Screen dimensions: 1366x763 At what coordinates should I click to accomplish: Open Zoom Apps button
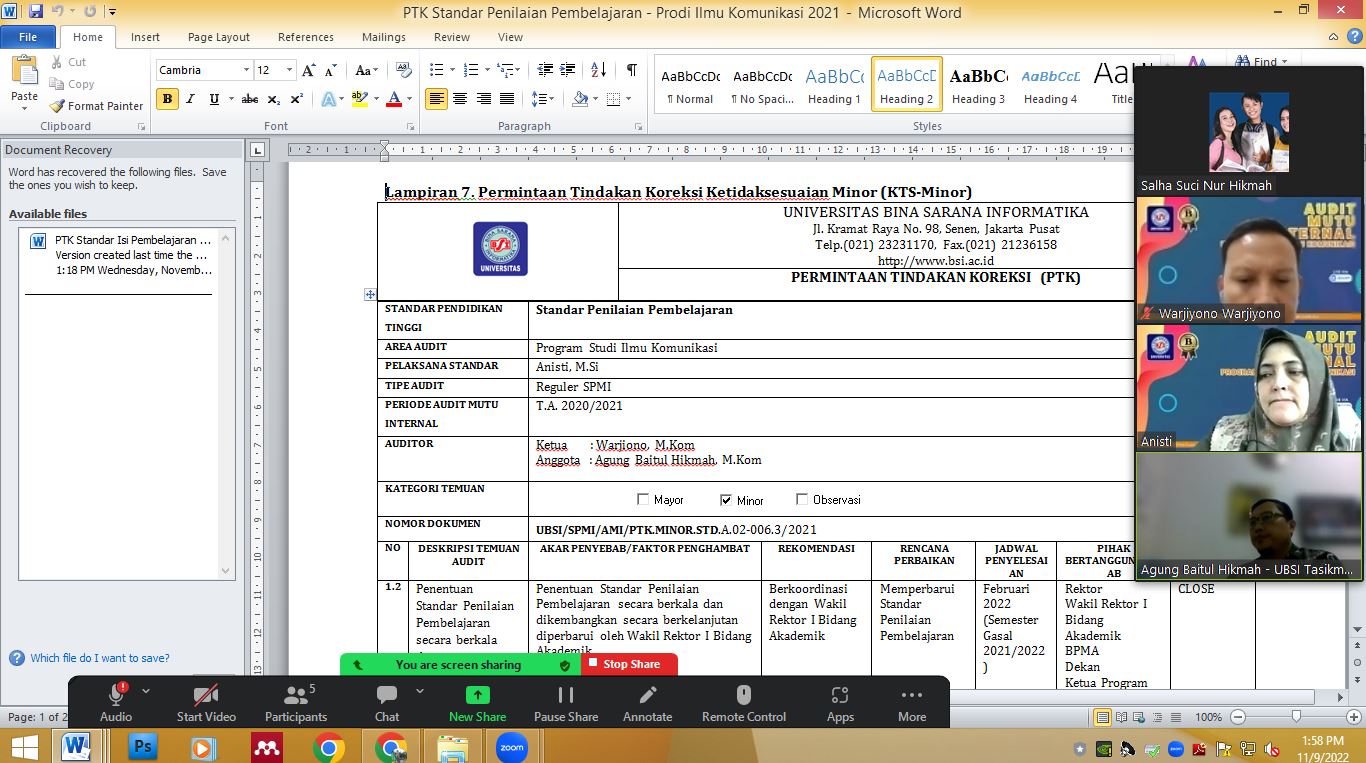pos(840,703)
